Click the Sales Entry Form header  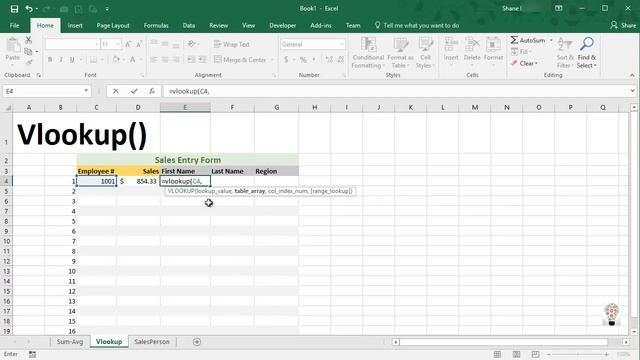188,160
